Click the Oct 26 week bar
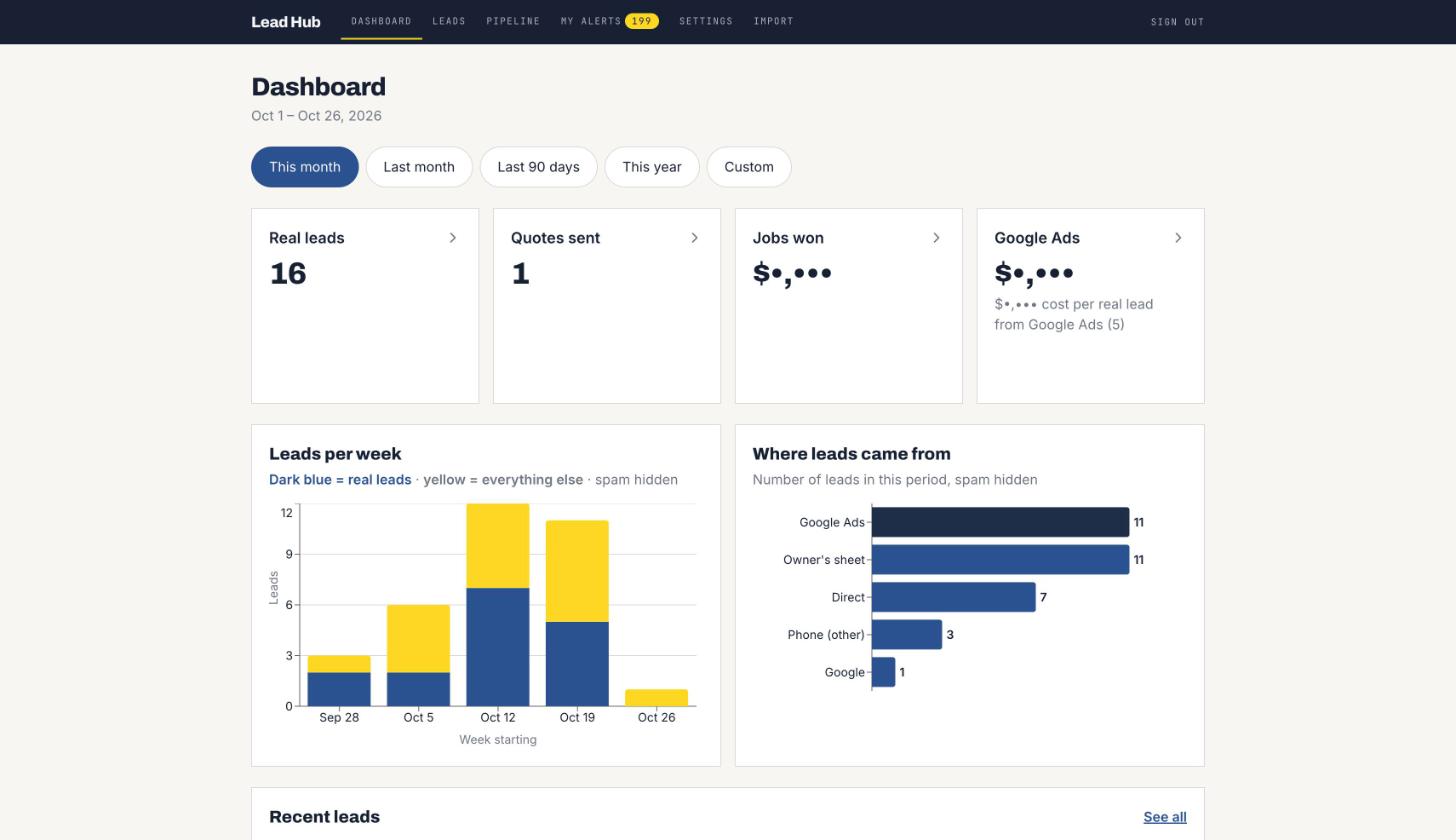The image size is (1456, 840). point(656,698)
